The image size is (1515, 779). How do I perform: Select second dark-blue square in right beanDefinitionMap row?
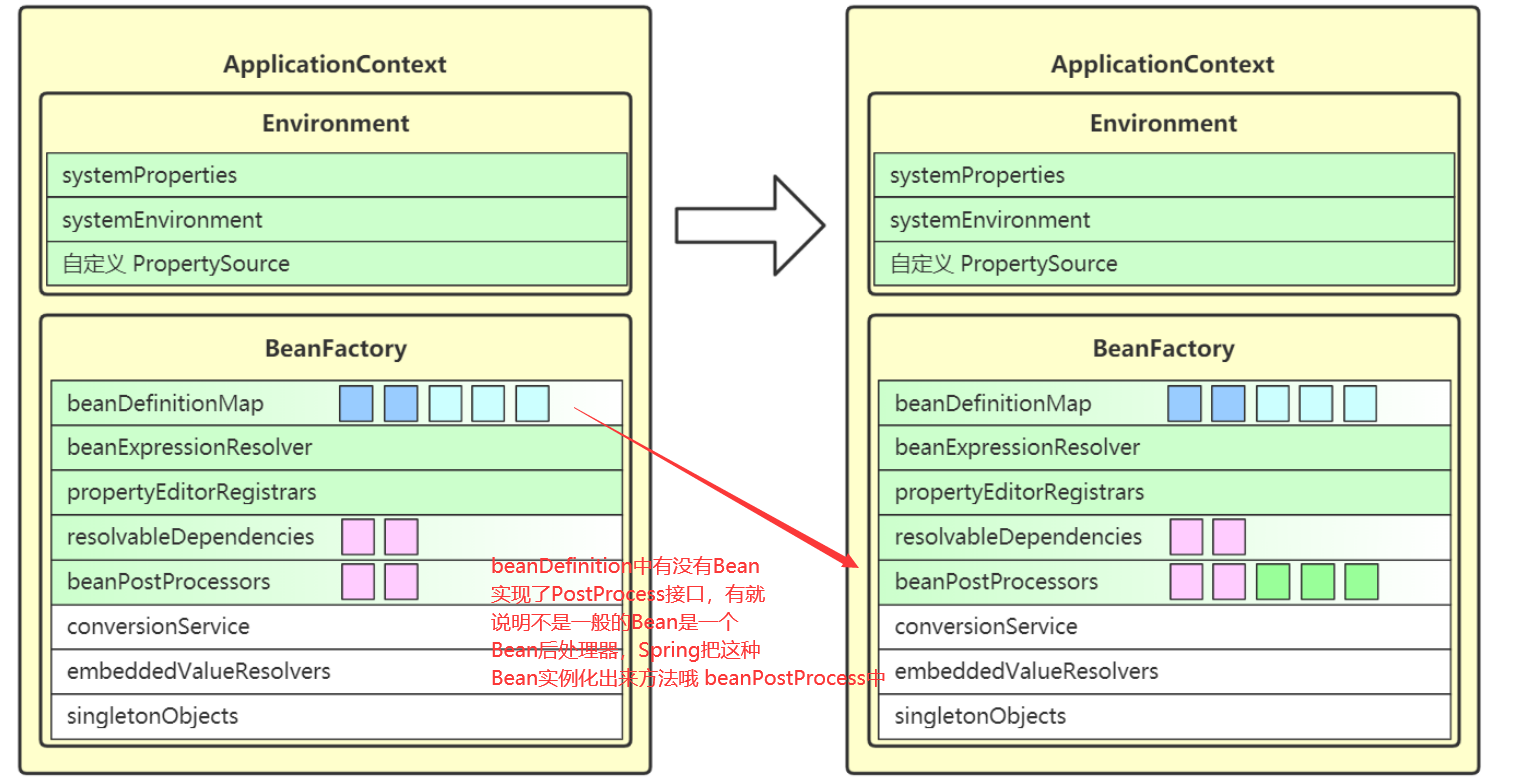1228,403
